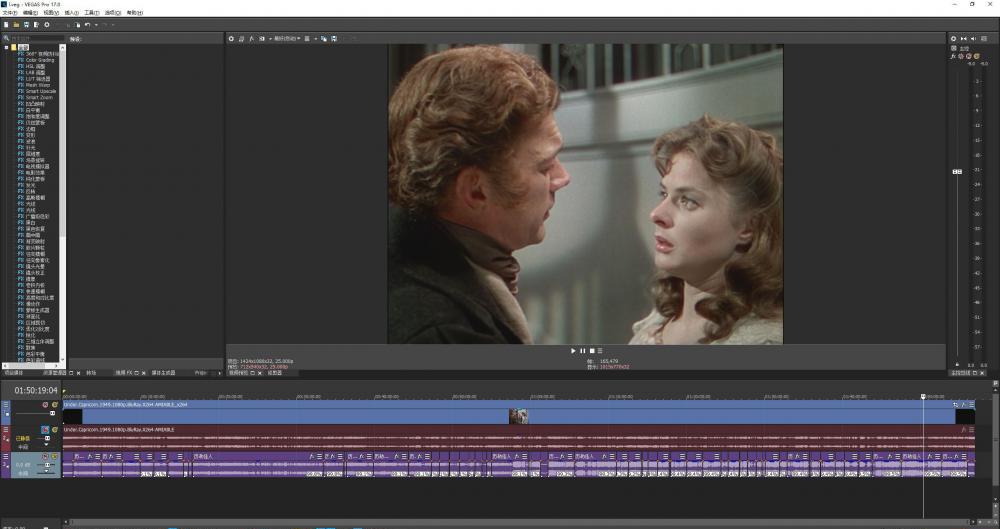Image resolution: width=1000 pixels, height=529 pixels.
Task: Open Video Output FX in preview toolbar
Action: [251, 39]
